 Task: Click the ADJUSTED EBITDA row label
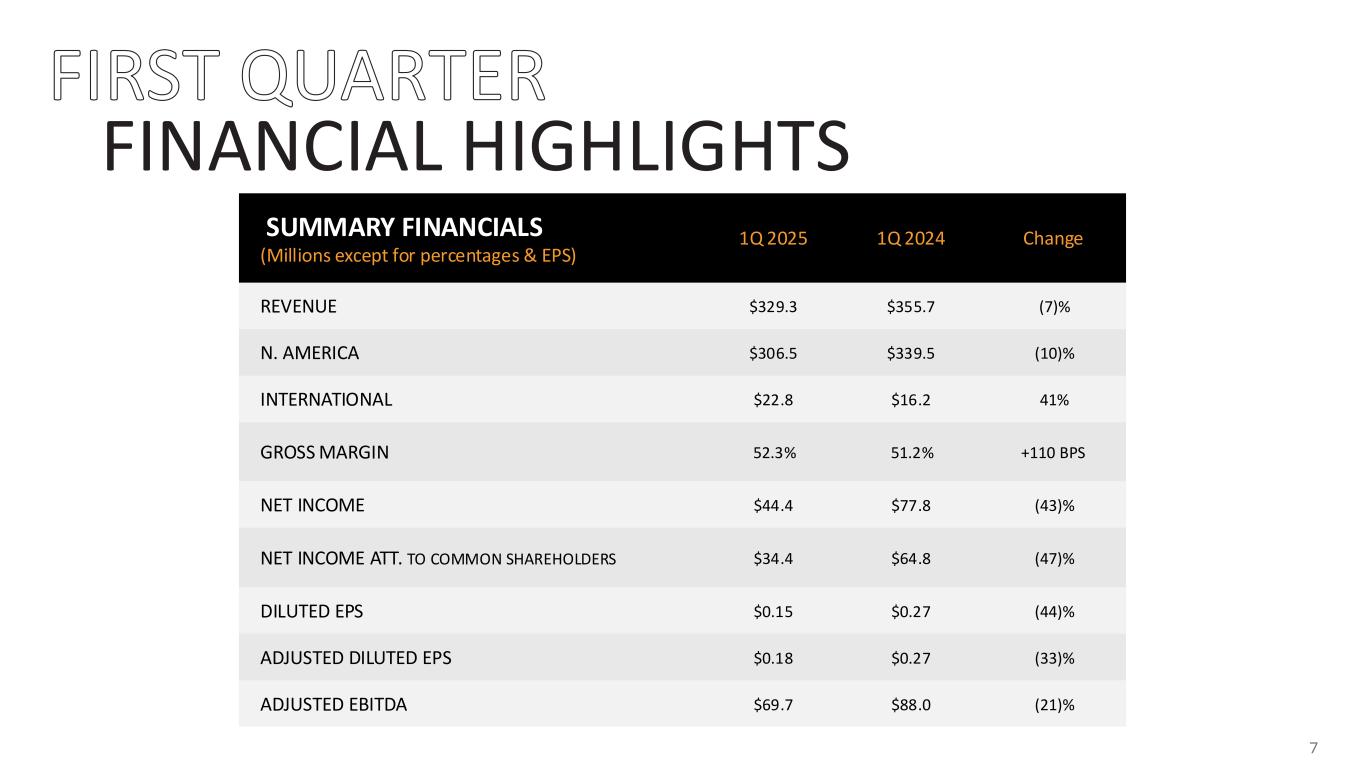point(333,705)
